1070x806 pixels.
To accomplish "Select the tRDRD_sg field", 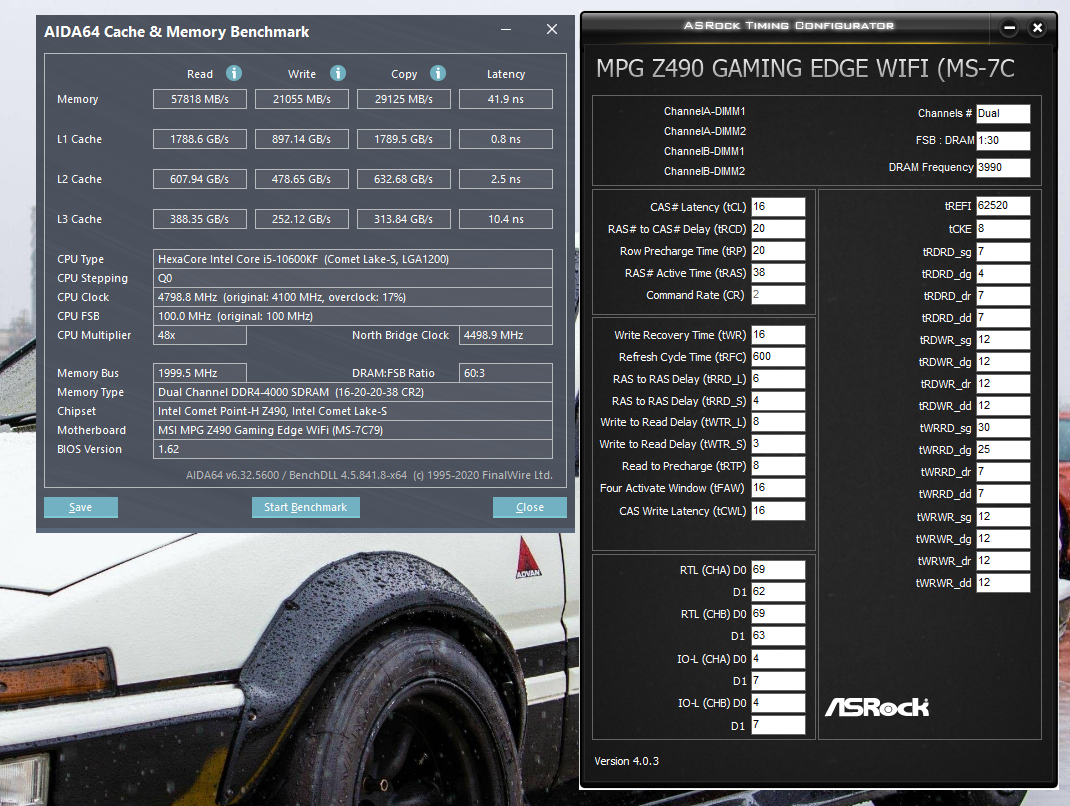I will pos(1003,252).
